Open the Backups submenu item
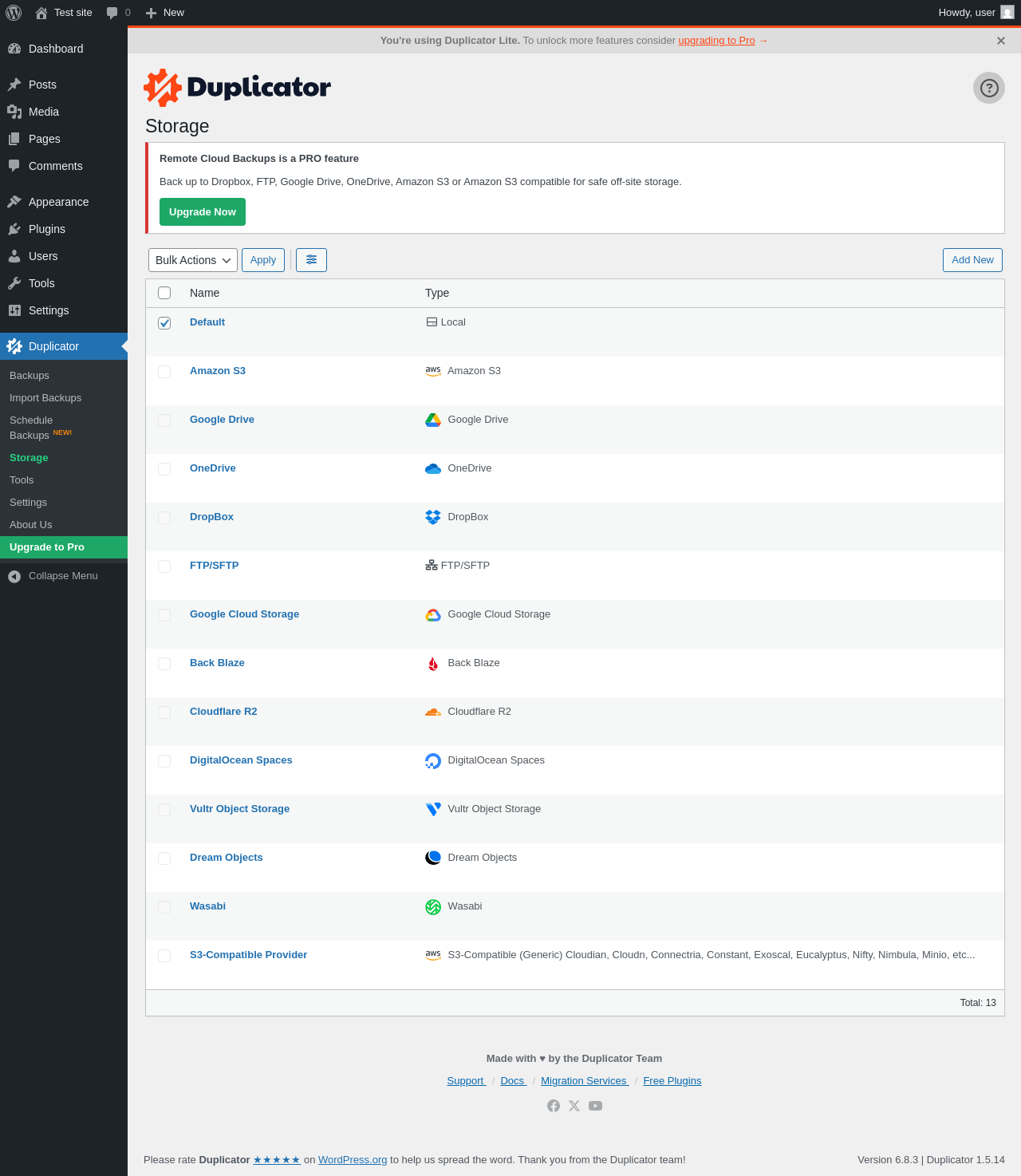This screenshot has height=1176, width=1021. pos(30,376)
